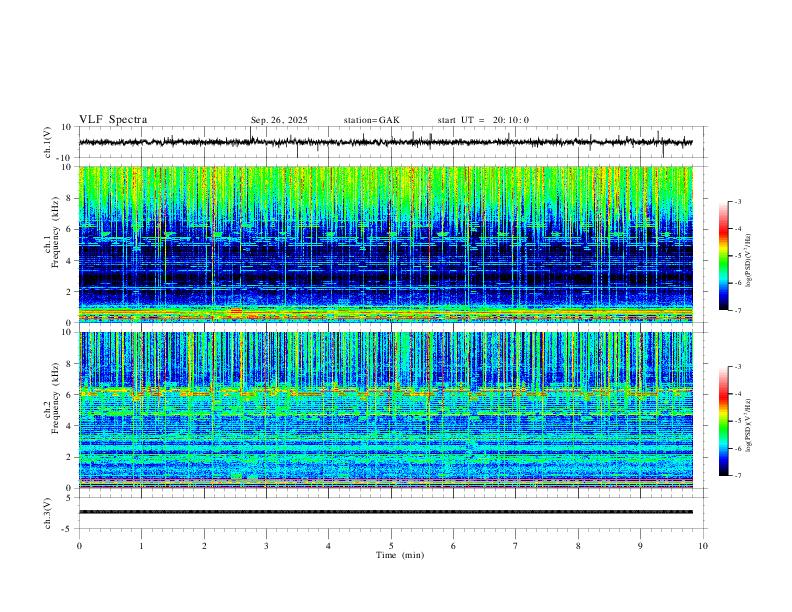The width and height of the screenshot is (792, 612).
Task: Click time axis tick label '4'
Action: 329,546
